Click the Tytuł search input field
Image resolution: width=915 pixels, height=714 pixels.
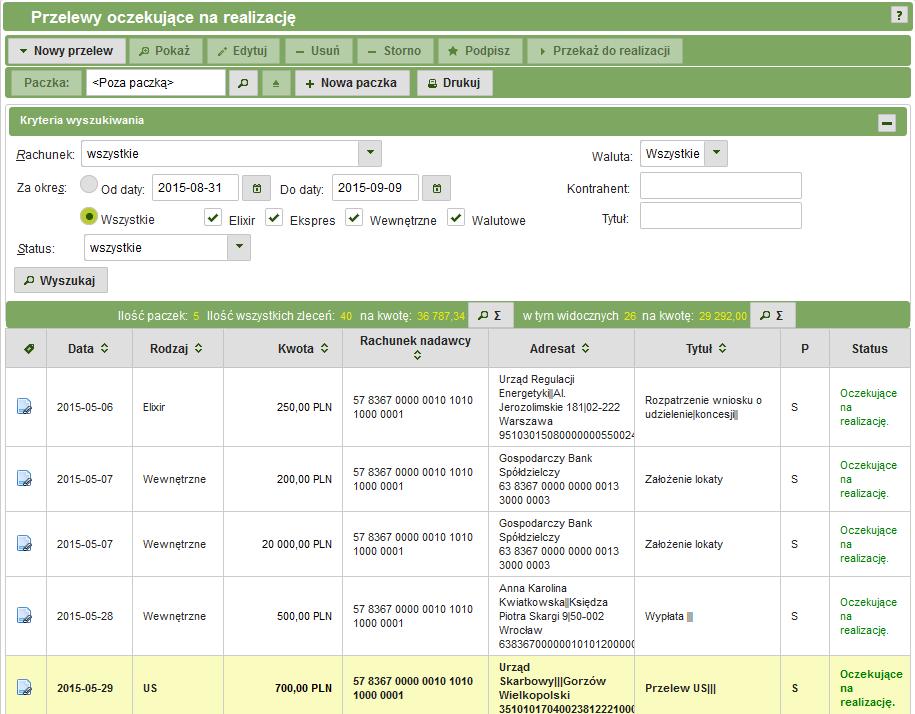pos(721,215)
